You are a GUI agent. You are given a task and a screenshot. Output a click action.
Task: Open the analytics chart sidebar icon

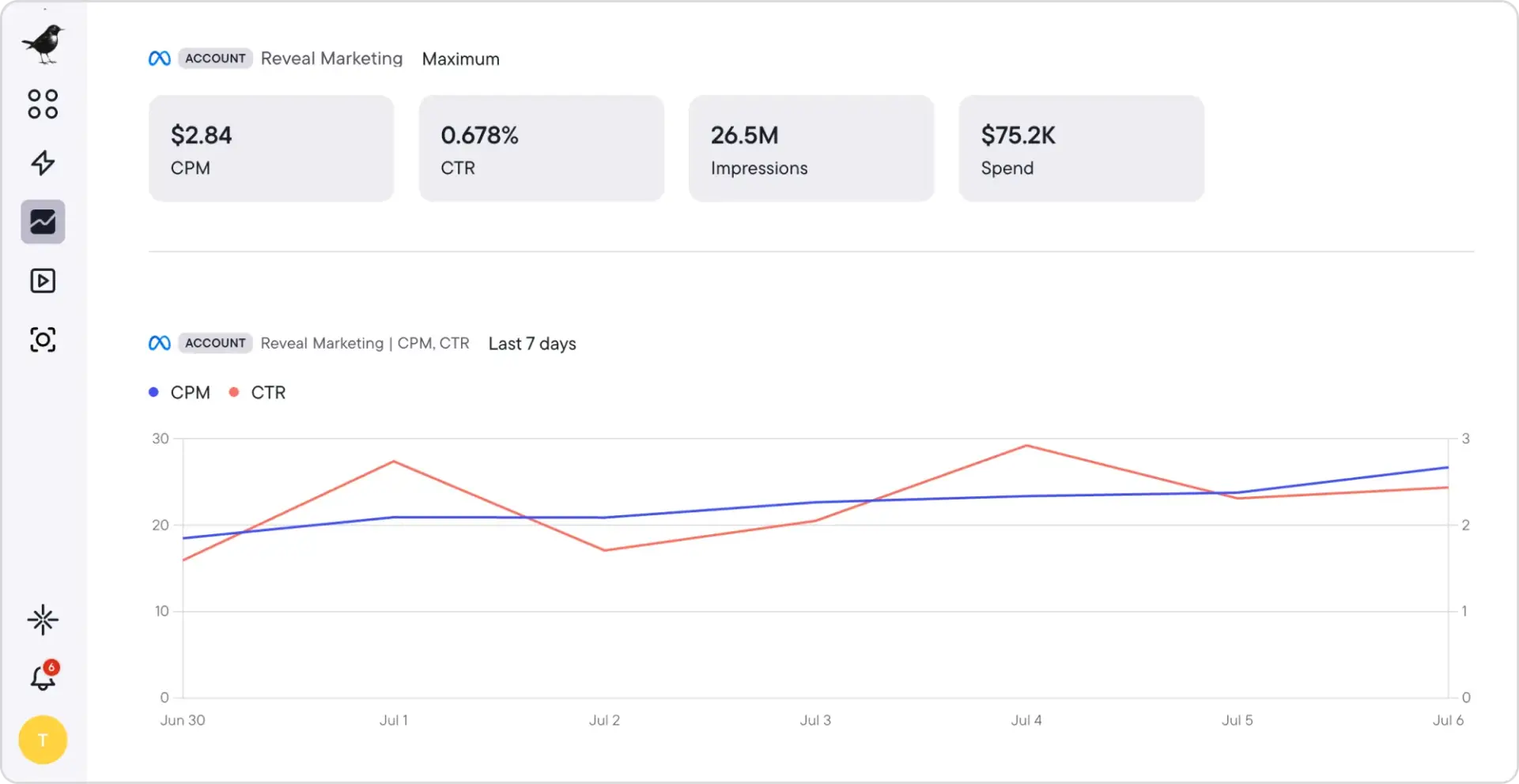43,222
